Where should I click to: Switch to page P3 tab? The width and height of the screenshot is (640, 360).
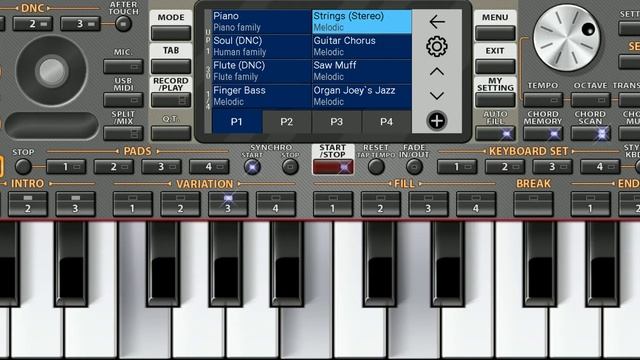coord(337,122)
